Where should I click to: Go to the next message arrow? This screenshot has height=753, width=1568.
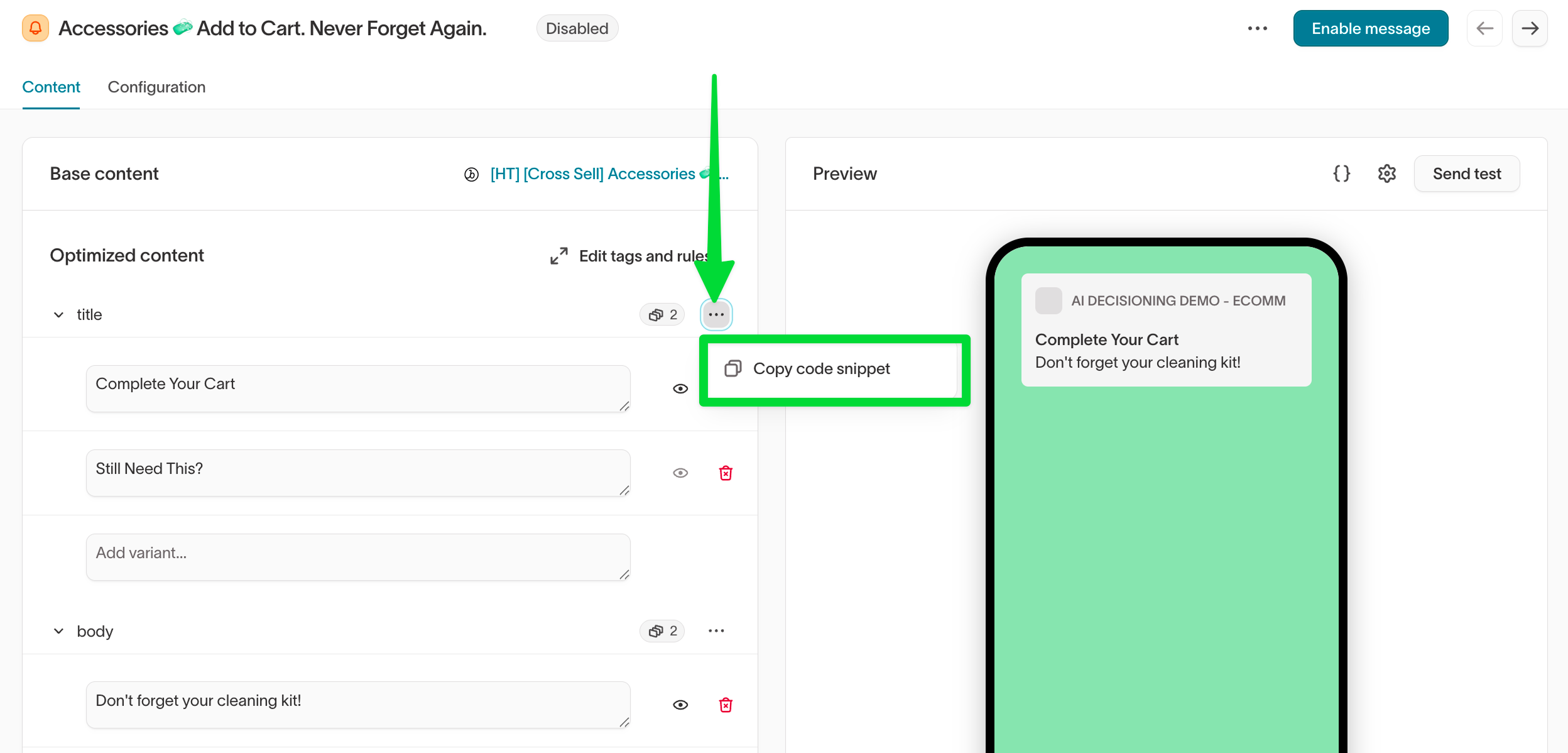pos(1530,28)
